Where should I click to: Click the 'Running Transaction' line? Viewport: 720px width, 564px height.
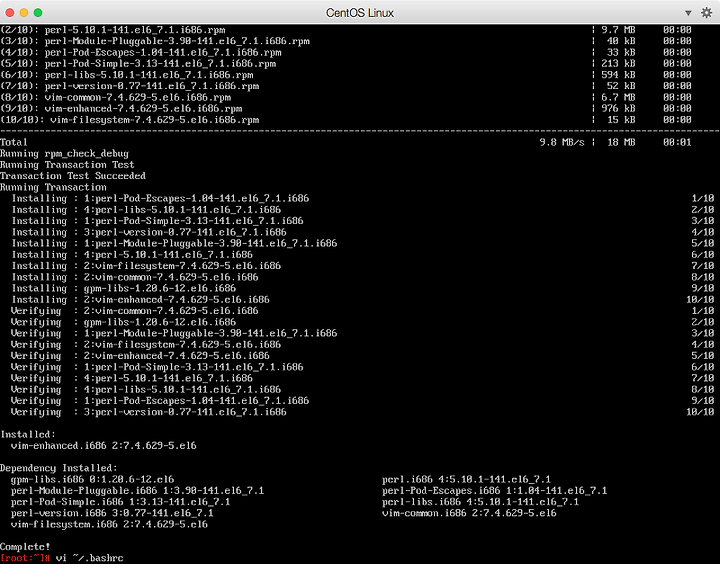pos(53,187)
